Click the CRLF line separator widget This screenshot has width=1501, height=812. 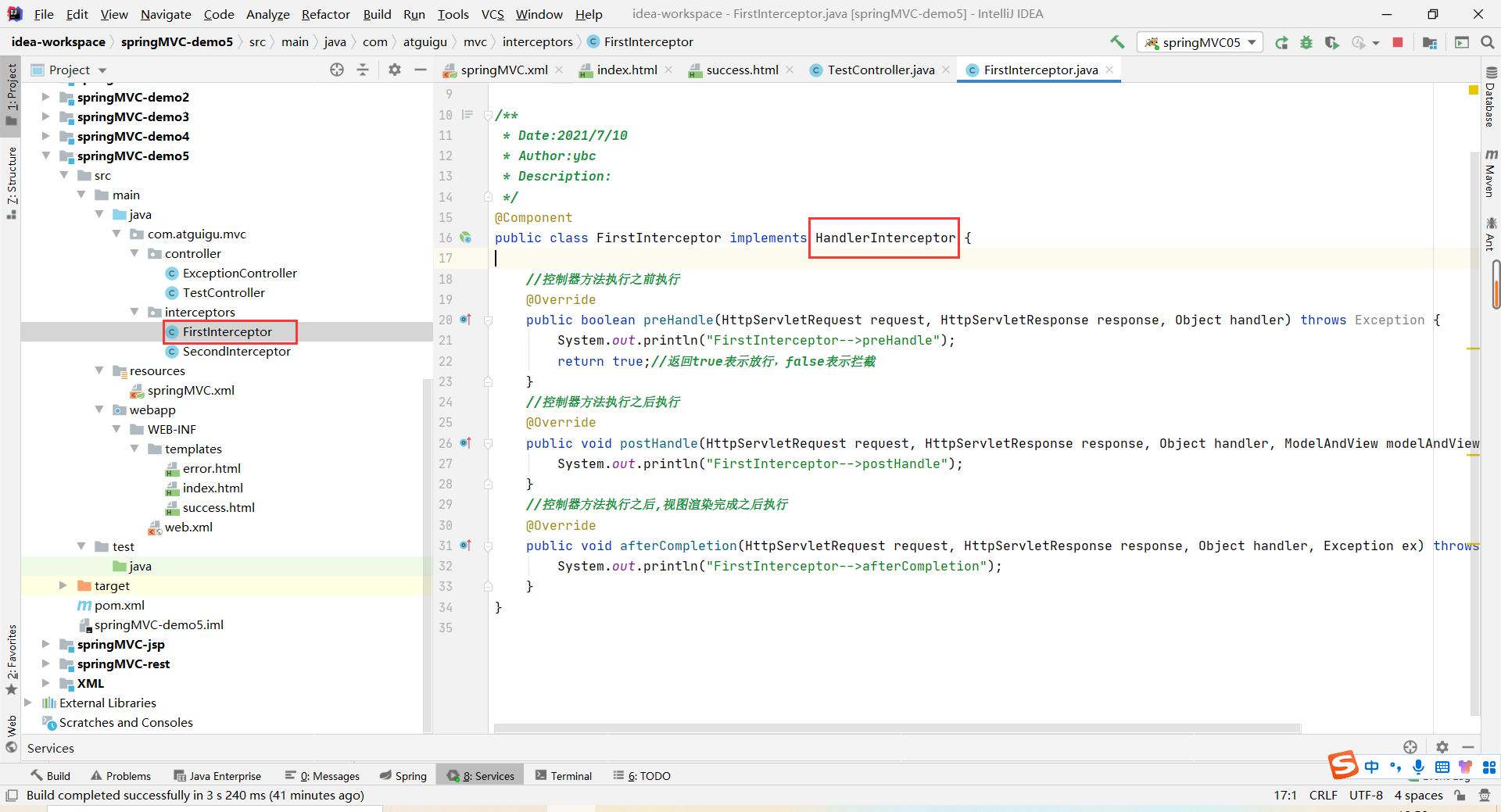point(1323,795)
